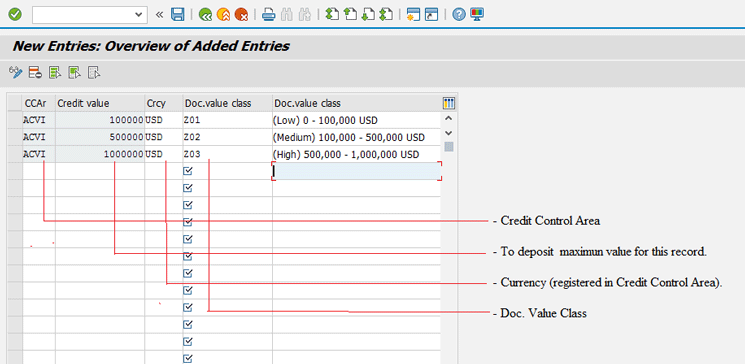The height and width of the screenshot is (364, 745).
Task: Go back using the green Back icon
Action: click(205, 15)
